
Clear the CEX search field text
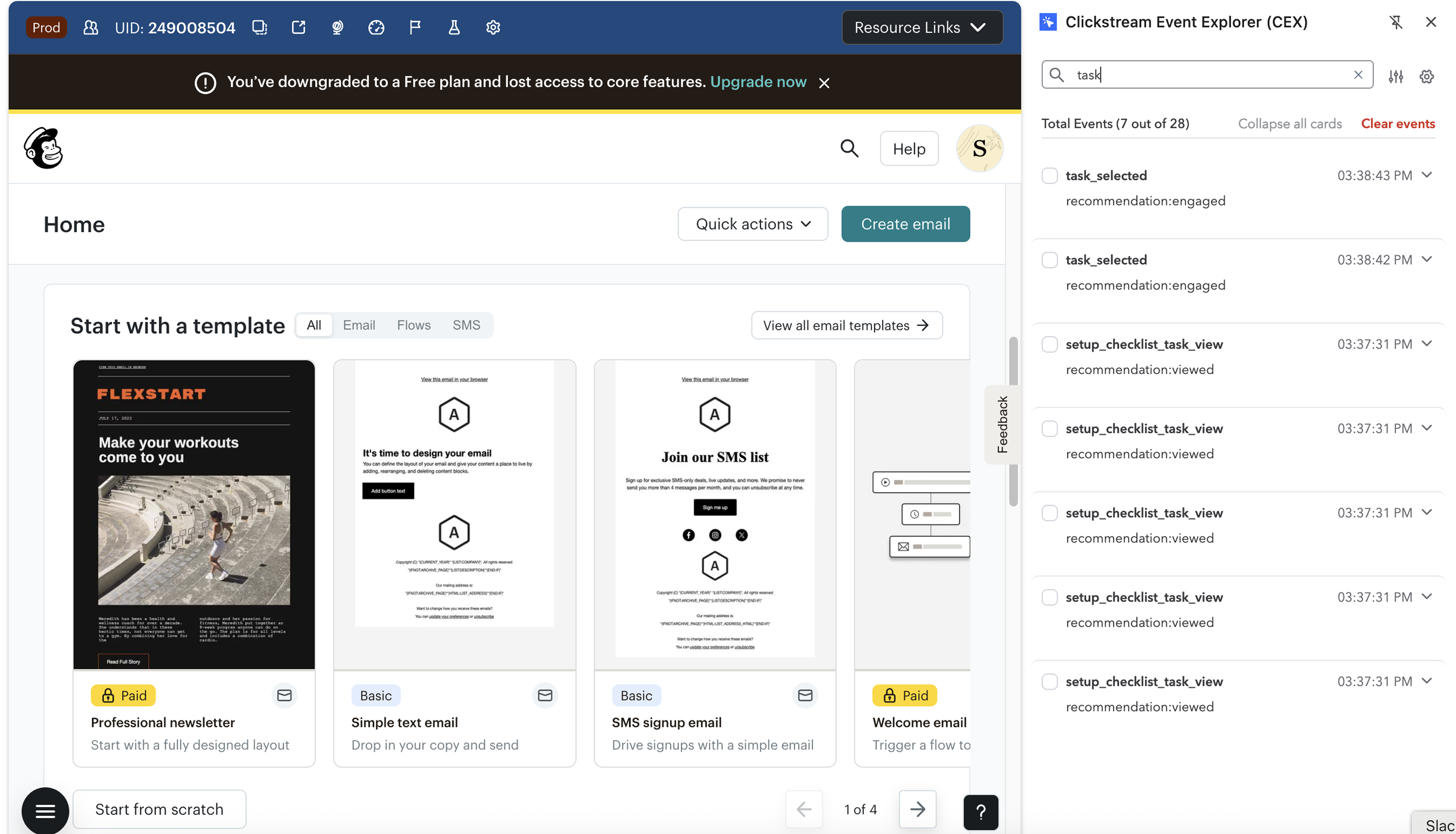[x=1358, y=75]
